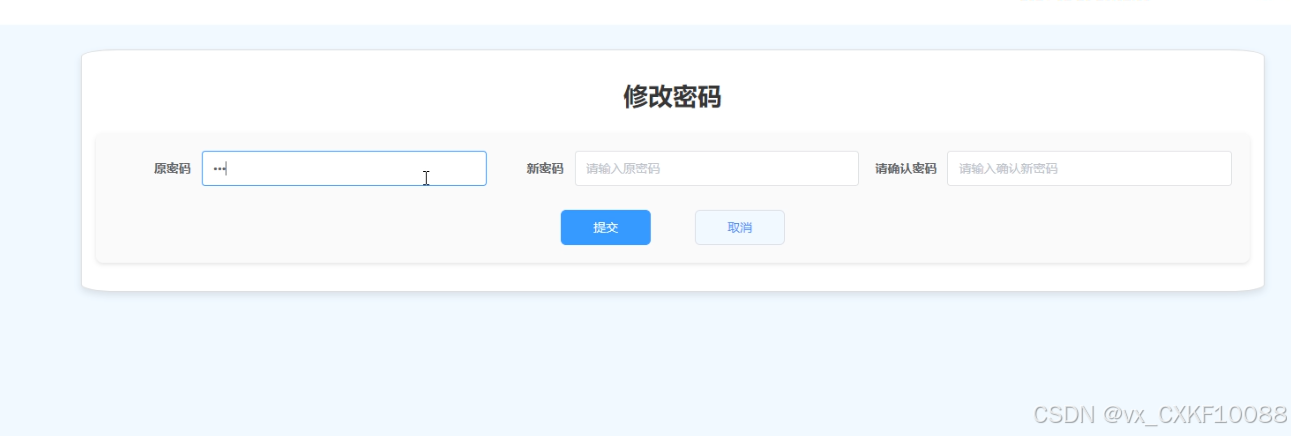Click the 新密码 label
This screenshot has height=436, width=1291.
(545, 169)
